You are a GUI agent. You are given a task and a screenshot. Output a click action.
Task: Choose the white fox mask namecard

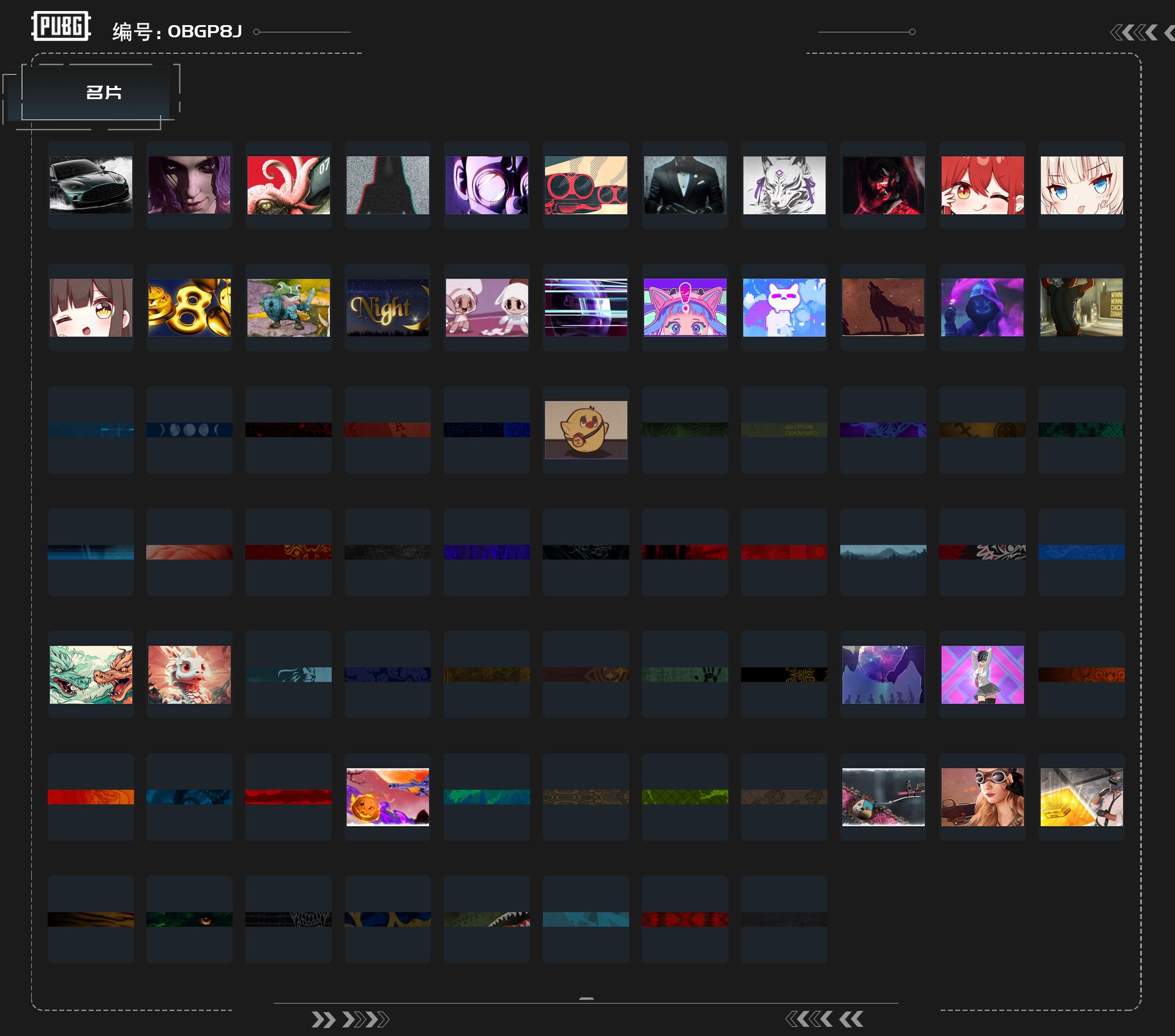click(x=784, y=185)
